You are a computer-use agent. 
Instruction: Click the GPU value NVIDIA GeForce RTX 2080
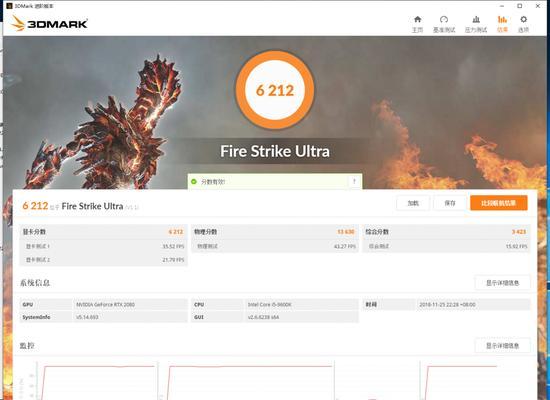click(106, 305)
